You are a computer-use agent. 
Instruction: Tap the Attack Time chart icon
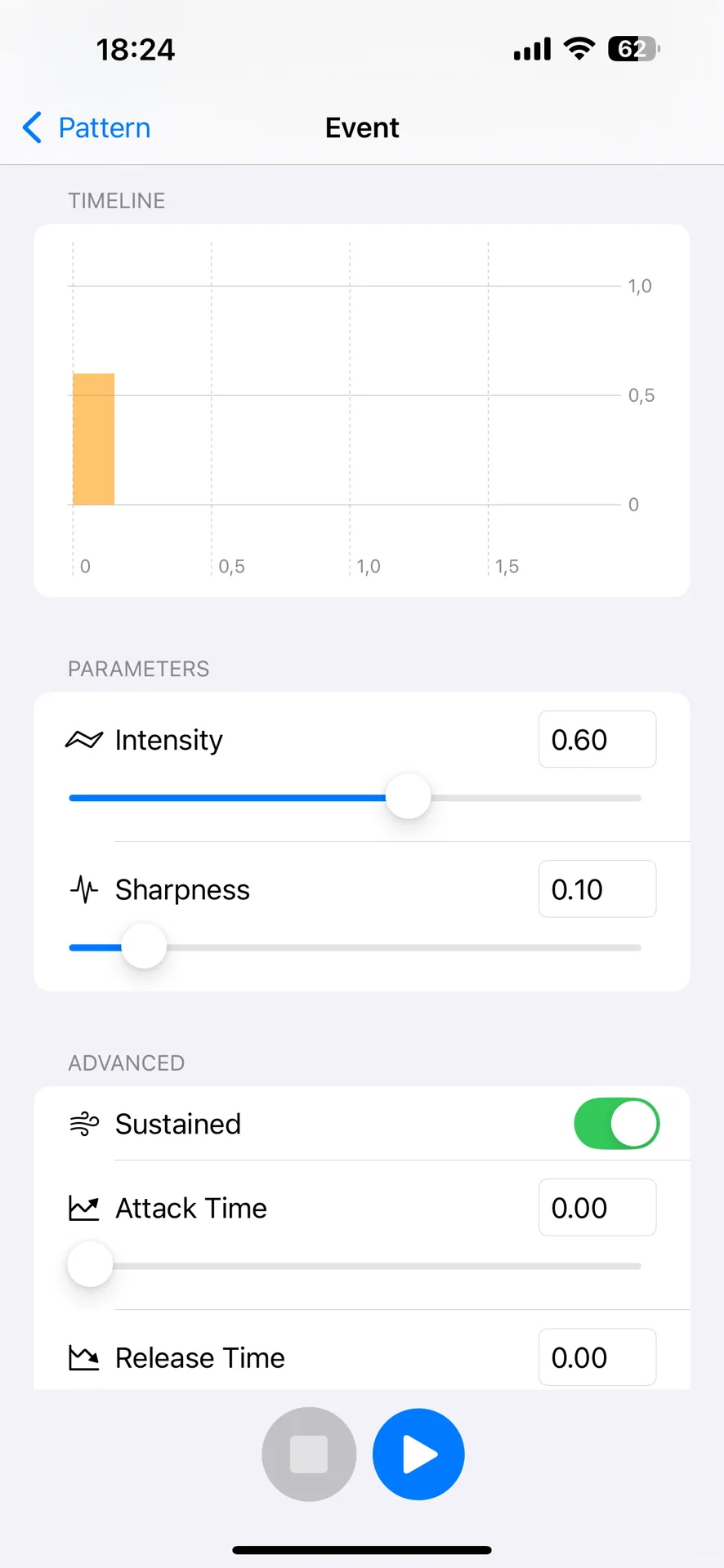click(84, 1208)
